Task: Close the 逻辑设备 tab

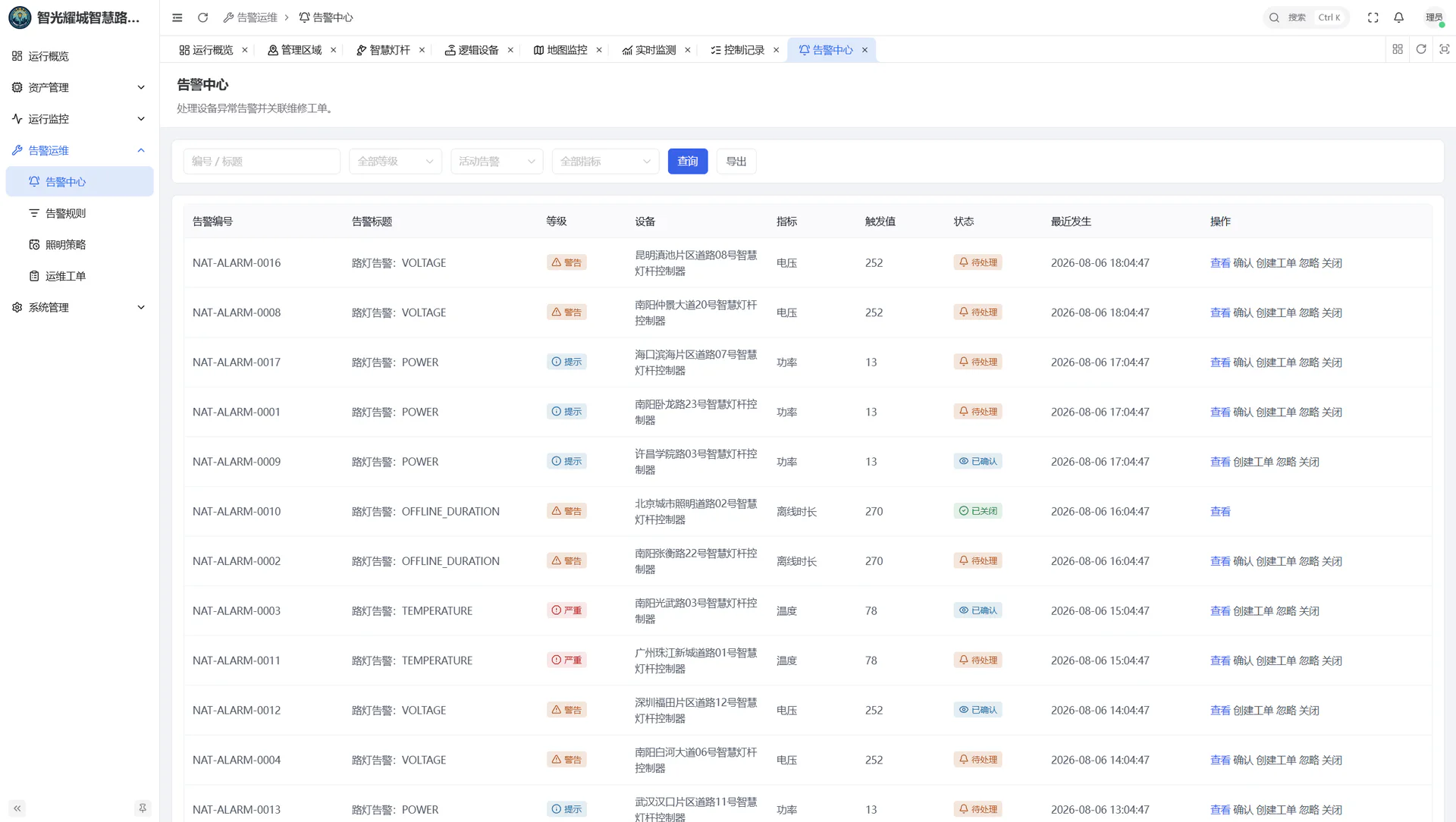Action: (510, 50)
